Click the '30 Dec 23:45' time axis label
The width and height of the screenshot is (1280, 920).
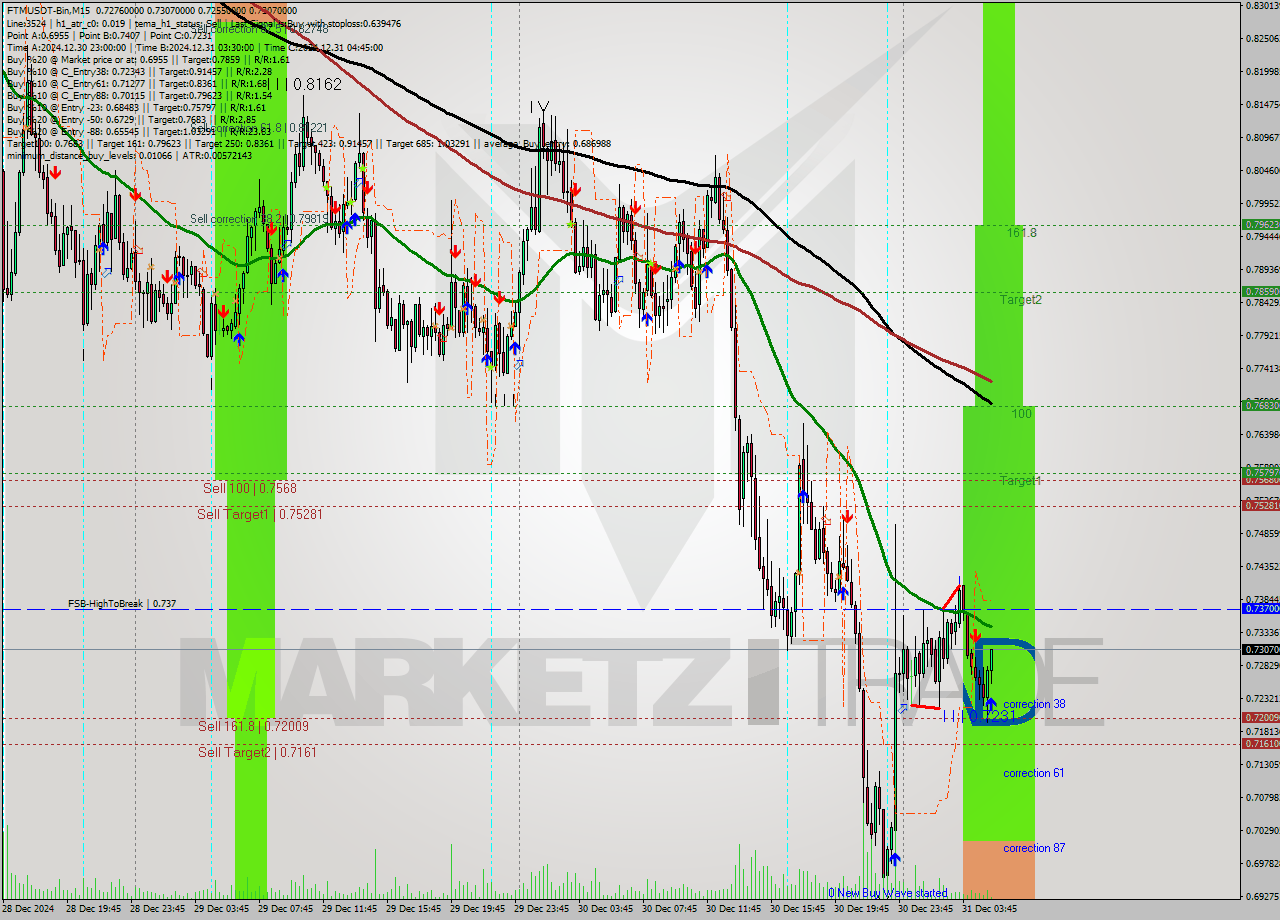[x=926, y=910]
